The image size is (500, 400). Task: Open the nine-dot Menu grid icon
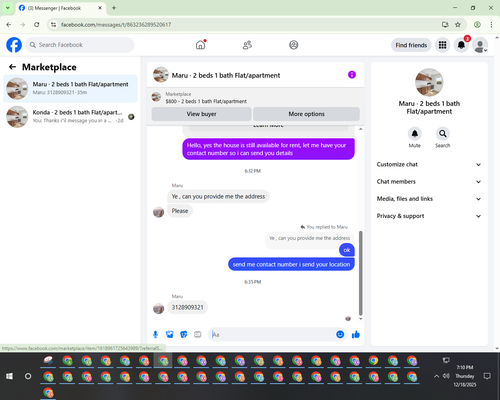click(442, 45)
